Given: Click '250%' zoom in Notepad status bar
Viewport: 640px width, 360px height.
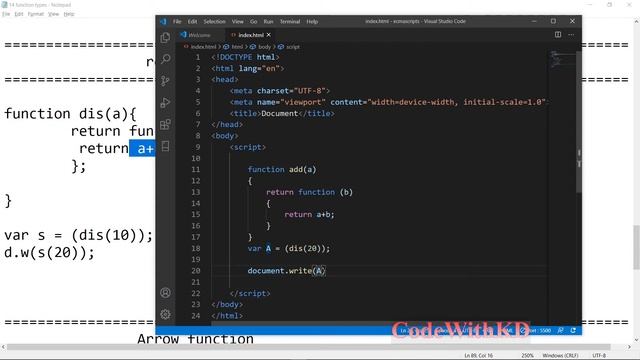Looking at the screenshot, I should (527, 356).
